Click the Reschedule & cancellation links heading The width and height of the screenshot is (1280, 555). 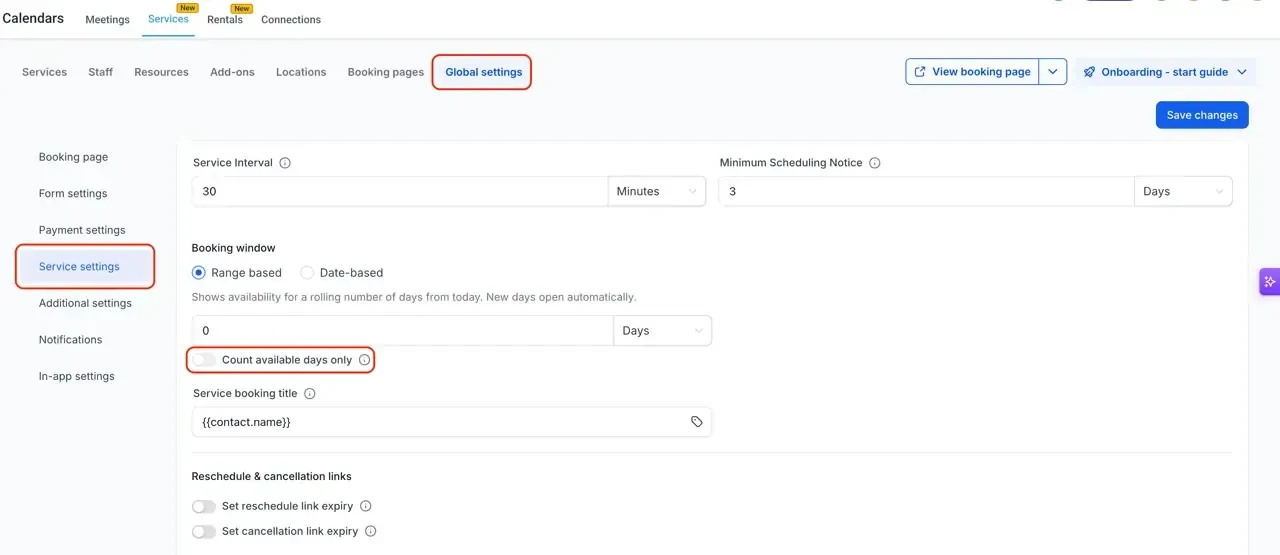pos(272,476)
